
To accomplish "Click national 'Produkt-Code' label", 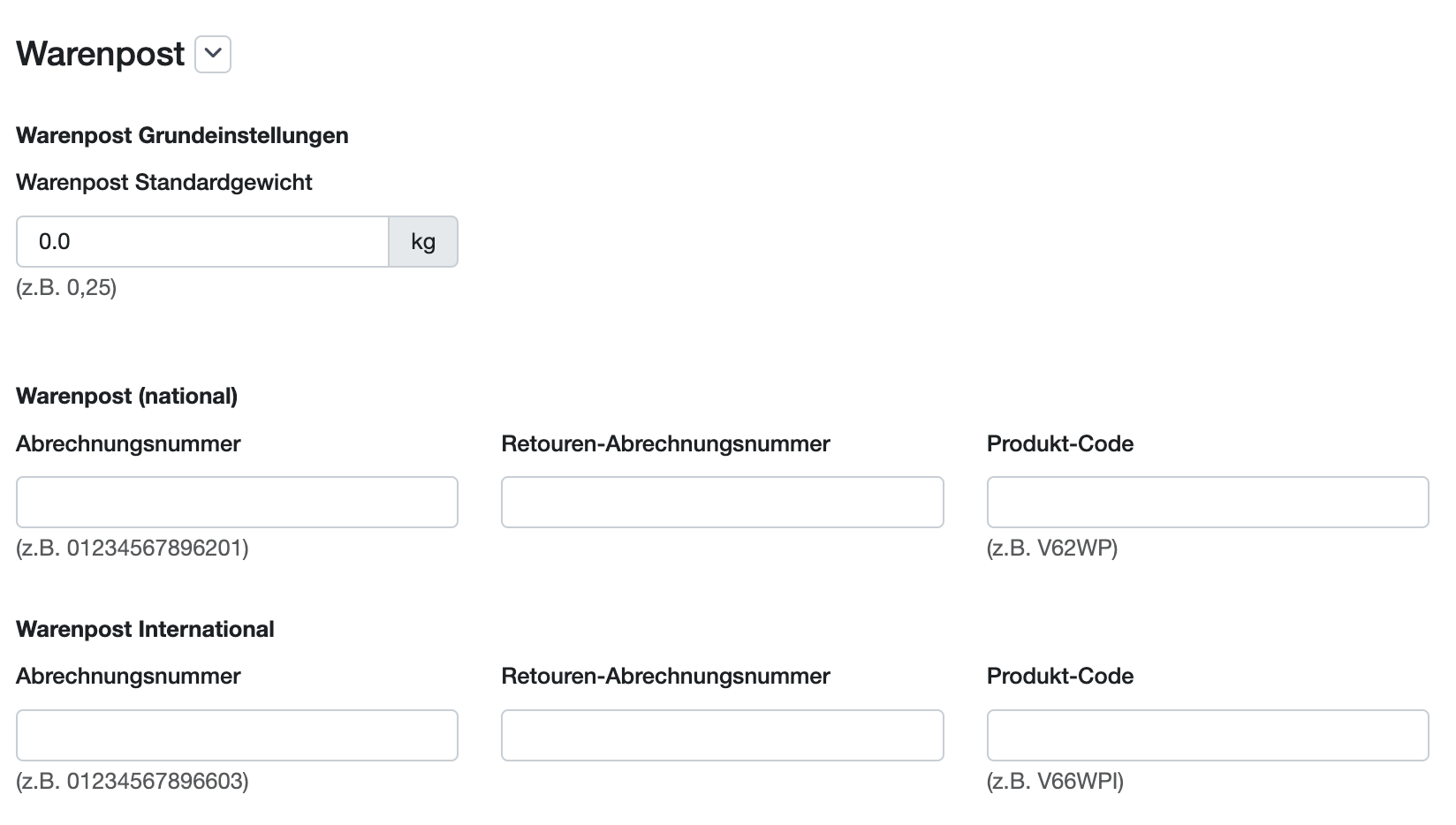I will coord(1060,443).
